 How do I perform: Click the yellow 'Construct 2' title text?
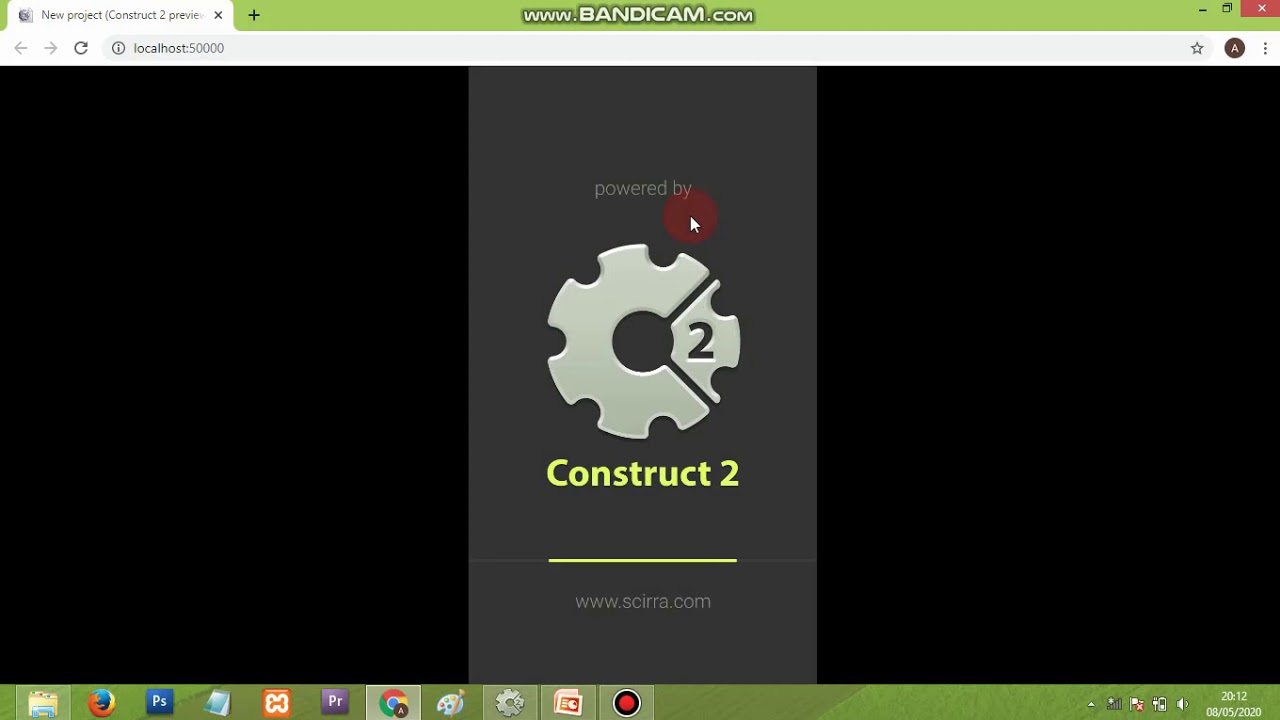pyautogui.click(x=643, y=473)
